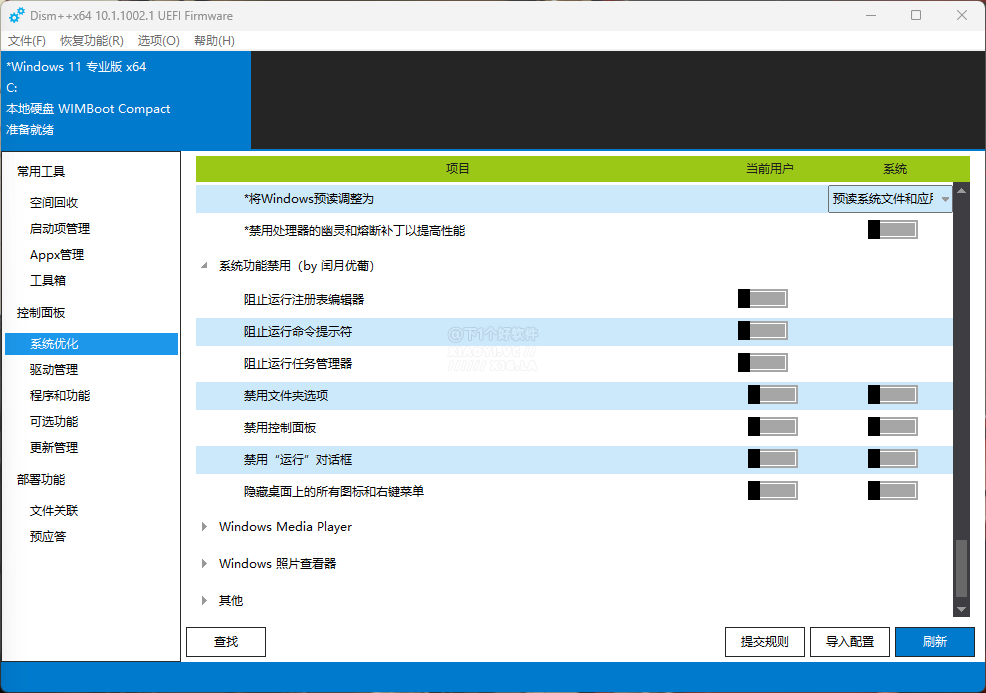
Task: Toggle 禁用控制面板 system switch
Action: click(x=892, y=427)
